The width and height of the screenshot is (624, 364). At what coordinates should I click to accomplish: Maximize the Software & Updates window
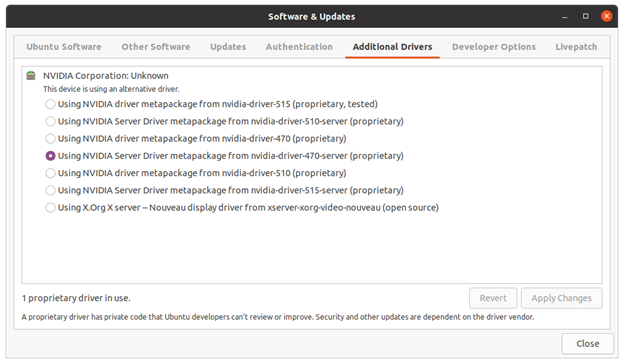[585, 16]
